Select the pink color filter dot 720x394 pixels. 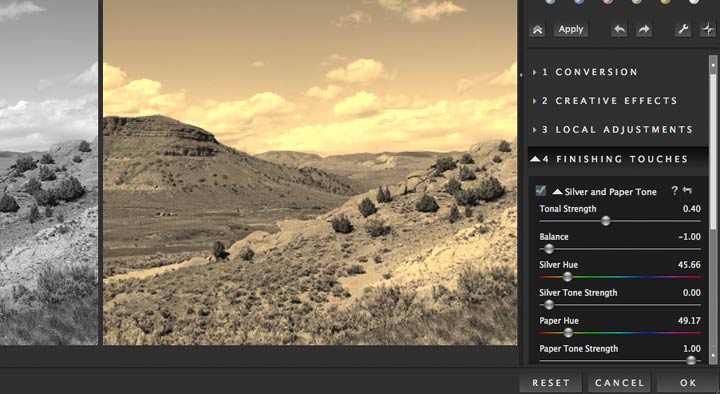point(608,1)
